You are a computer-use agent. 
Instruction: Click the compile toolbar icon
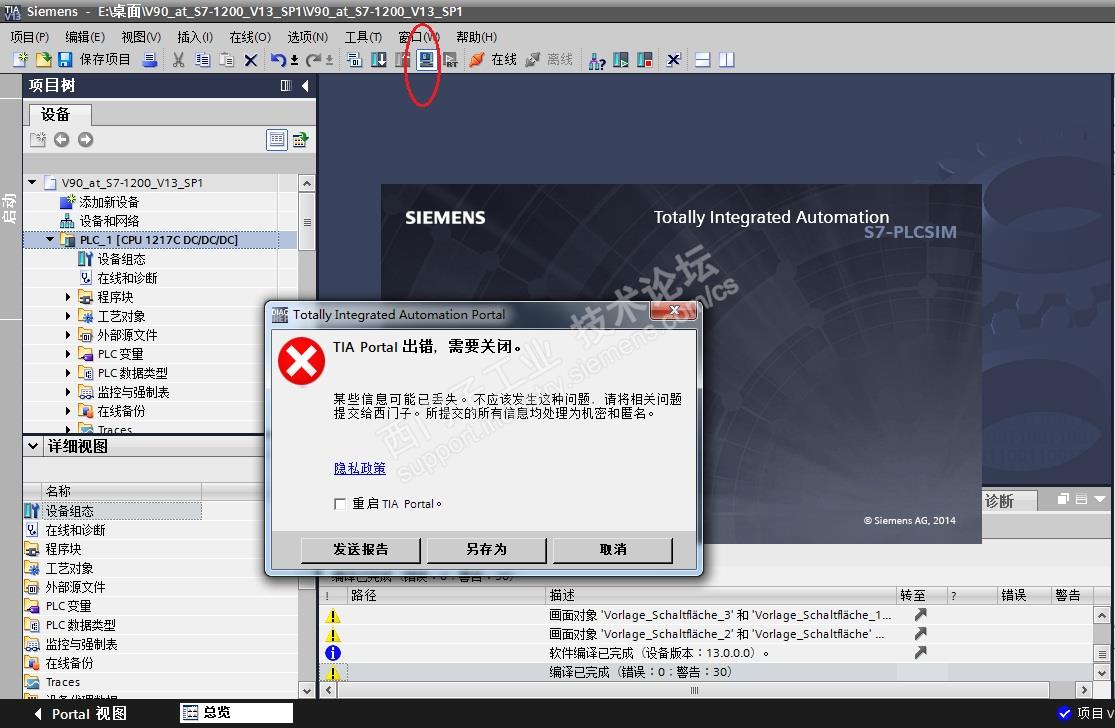354,60
